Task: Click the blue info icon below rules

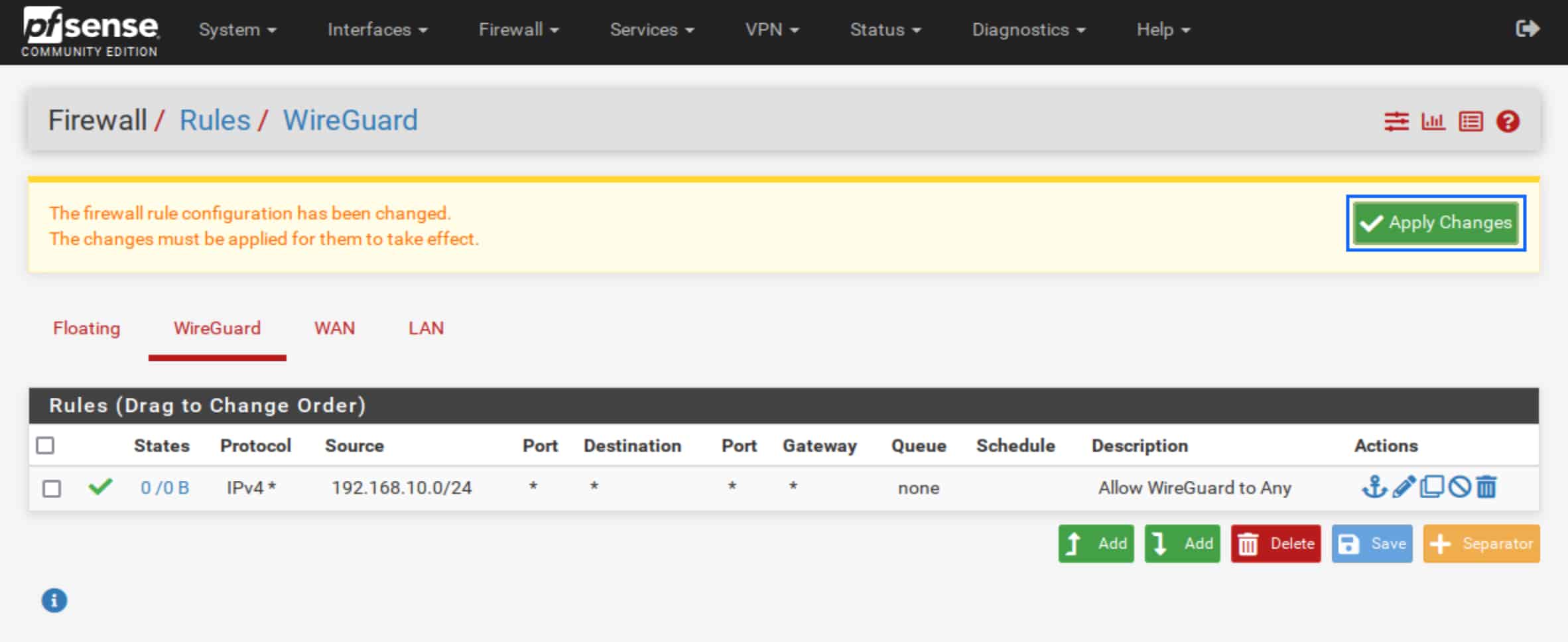Action: tap(54, 601)
